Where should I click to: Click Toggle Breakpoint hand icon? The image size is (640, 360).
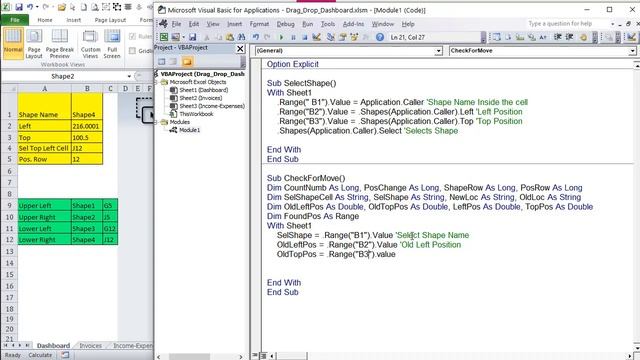pos(583,37)
